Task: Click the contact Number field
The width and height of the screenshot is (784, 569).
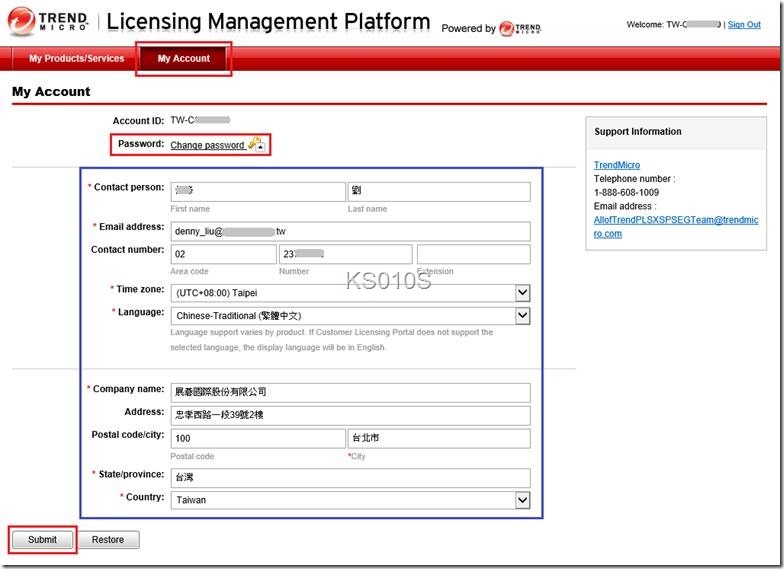Action: 346,254
